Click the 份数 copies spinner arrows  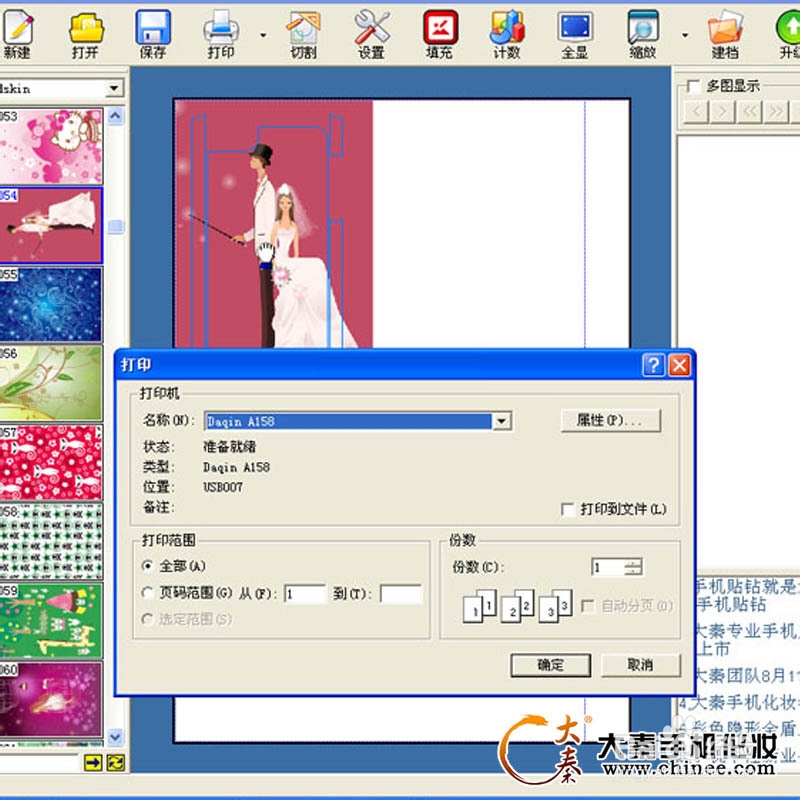tap(633, 567)
